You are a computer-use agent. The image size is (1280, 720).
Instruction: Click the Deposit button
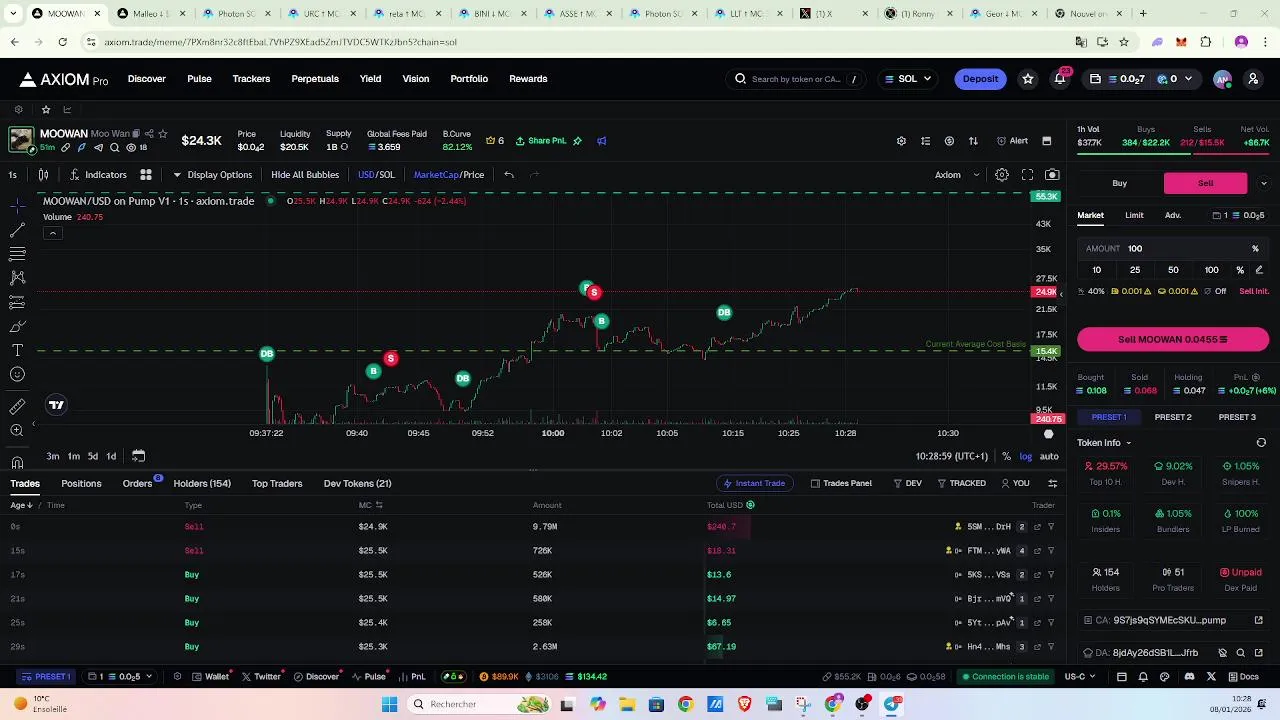click(x=980, y=79)
